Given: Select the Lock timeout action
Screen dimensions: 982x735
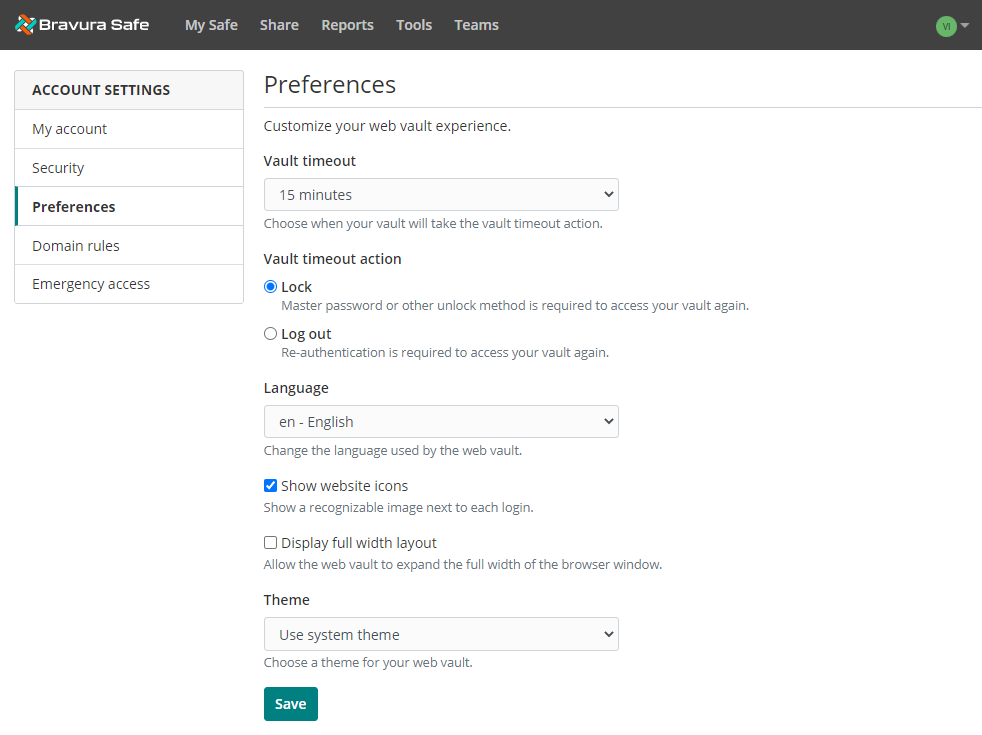Looking at the screenshot, I should [270, 287].
